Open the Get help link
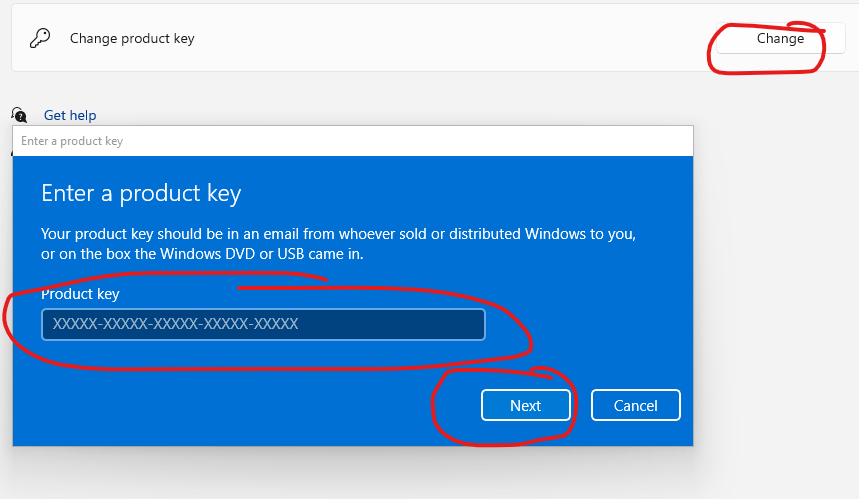859x499 pixels. pyautogui.click(x=70, y=116)
